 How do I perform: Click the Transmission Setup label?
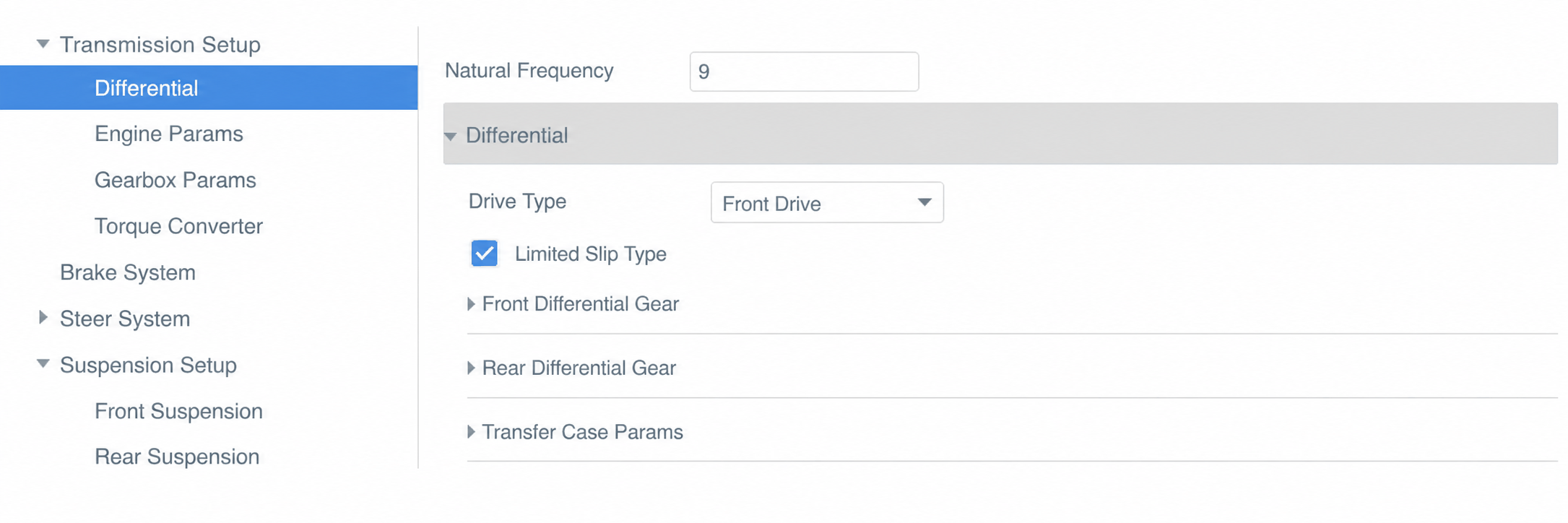(x=160, y=45)
